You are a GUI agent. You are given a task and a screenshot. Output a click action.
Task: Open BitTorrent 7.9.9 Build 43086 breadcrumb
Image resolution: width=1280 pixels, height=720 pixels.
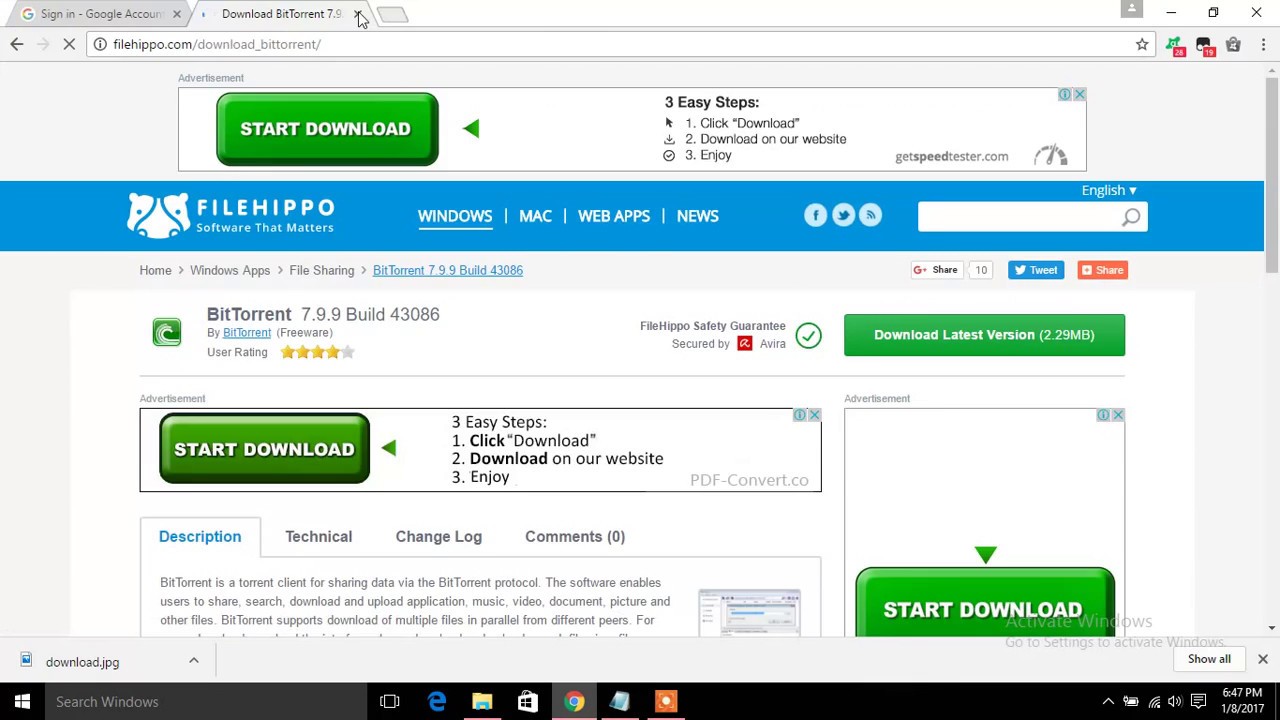click(x=448, y=270)
